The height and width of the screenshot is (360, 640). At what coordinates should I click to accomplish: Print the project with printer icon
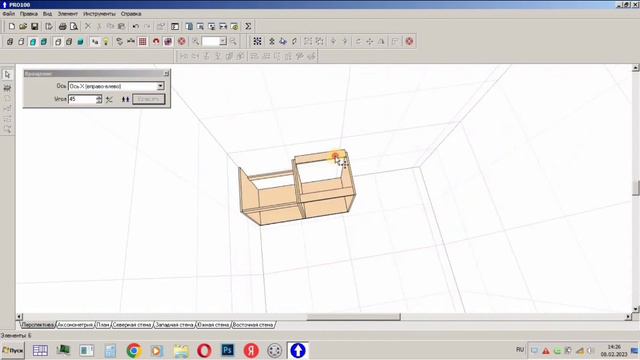pyautogui.click(x=62, y=27)
